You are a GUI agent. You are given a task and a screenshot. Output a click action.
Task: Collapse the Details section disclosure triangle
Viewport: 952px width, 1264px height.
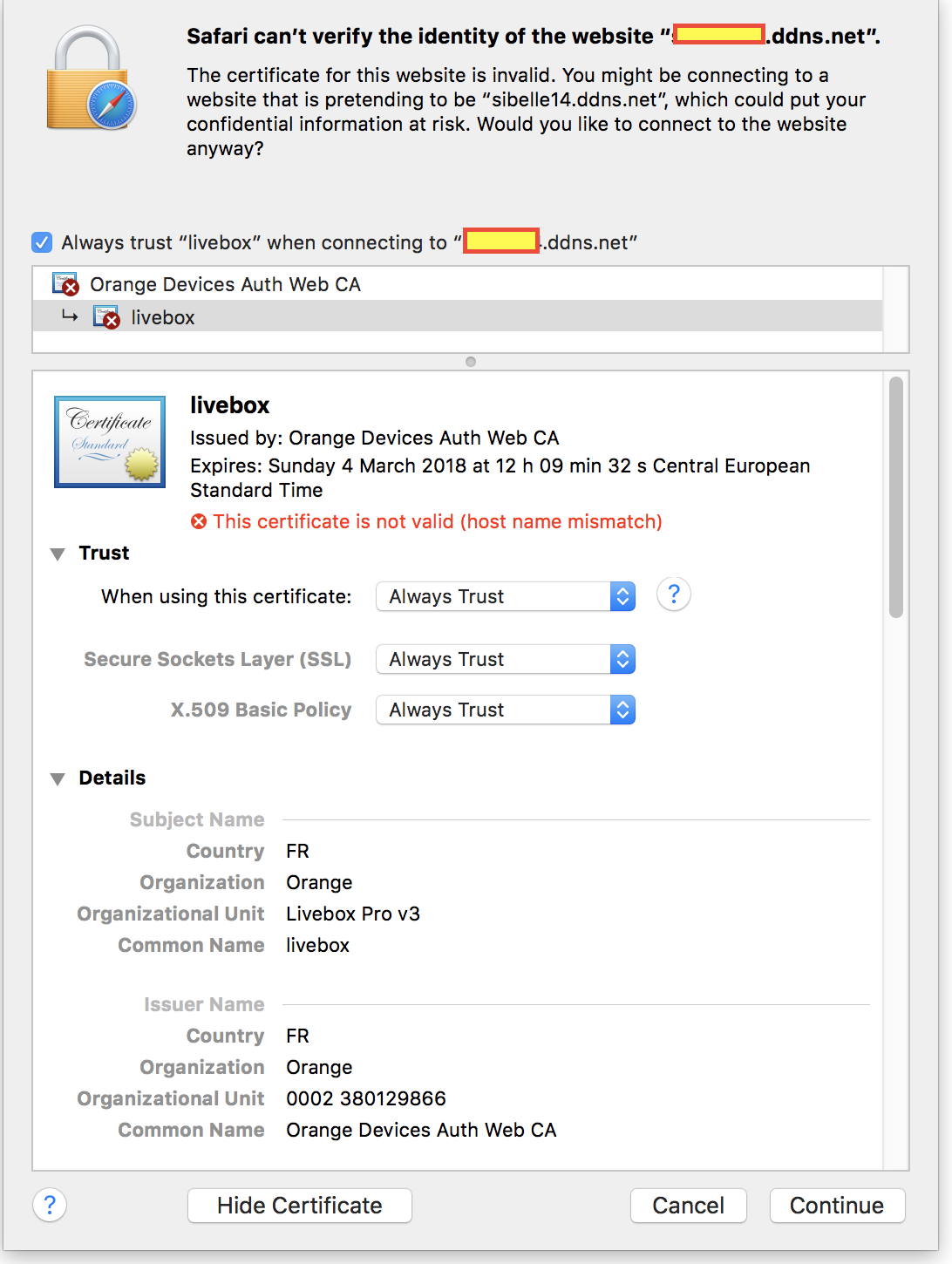coord(58,778)
